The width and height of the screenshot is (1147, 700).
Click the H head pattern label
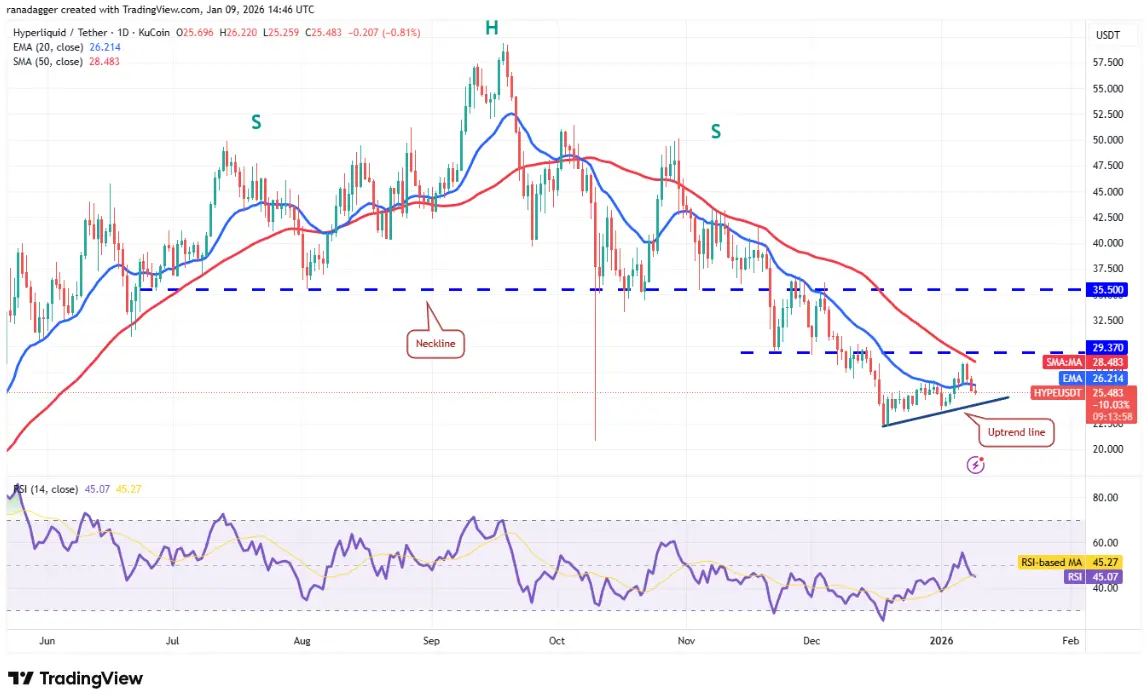tap(492, 29)
